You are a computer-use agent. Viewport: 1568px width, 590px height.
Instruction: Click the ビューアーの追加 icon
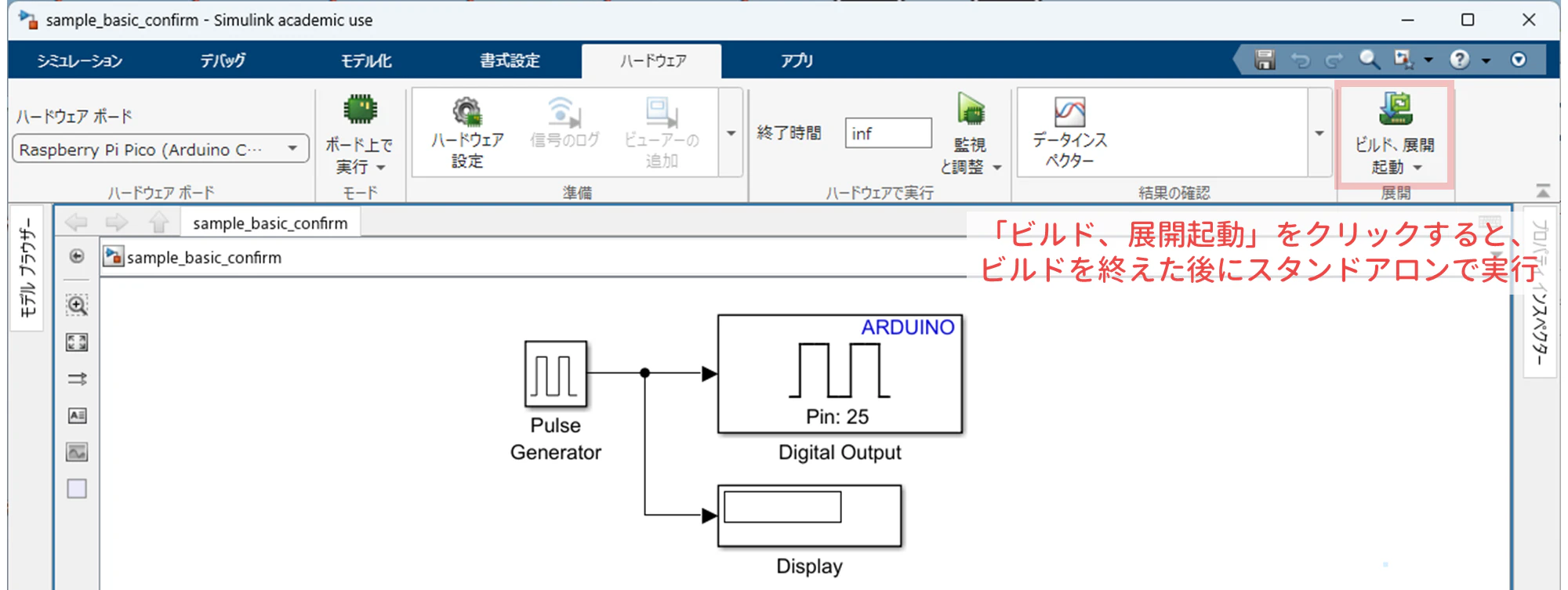(662, 112)
